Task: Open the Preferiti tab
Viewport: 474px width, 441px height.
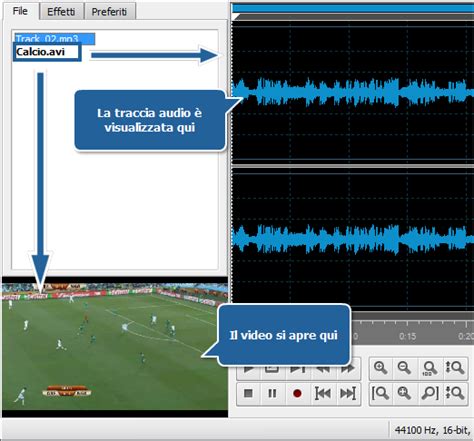Action: pos(110,12)
